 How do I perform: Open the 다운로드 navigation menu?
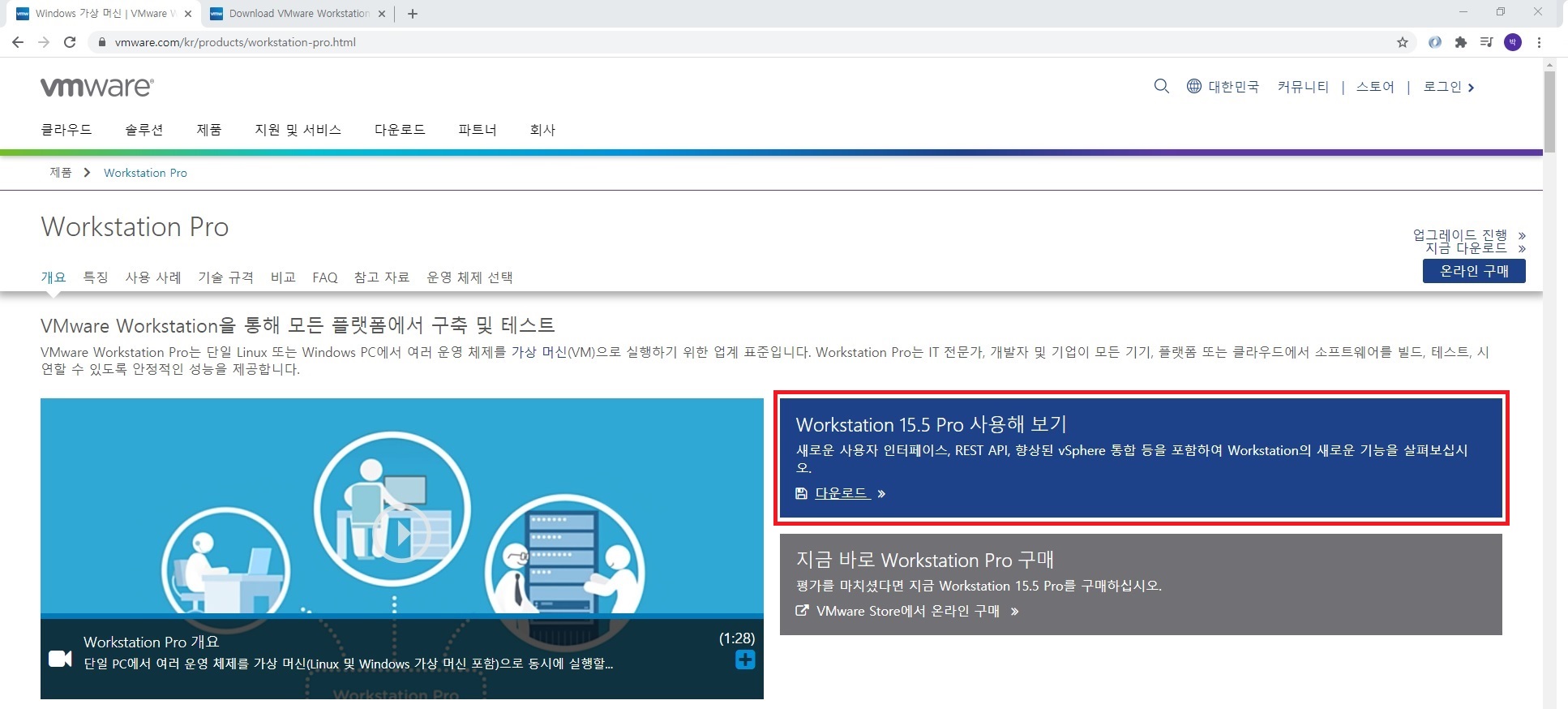coord(400,130)
